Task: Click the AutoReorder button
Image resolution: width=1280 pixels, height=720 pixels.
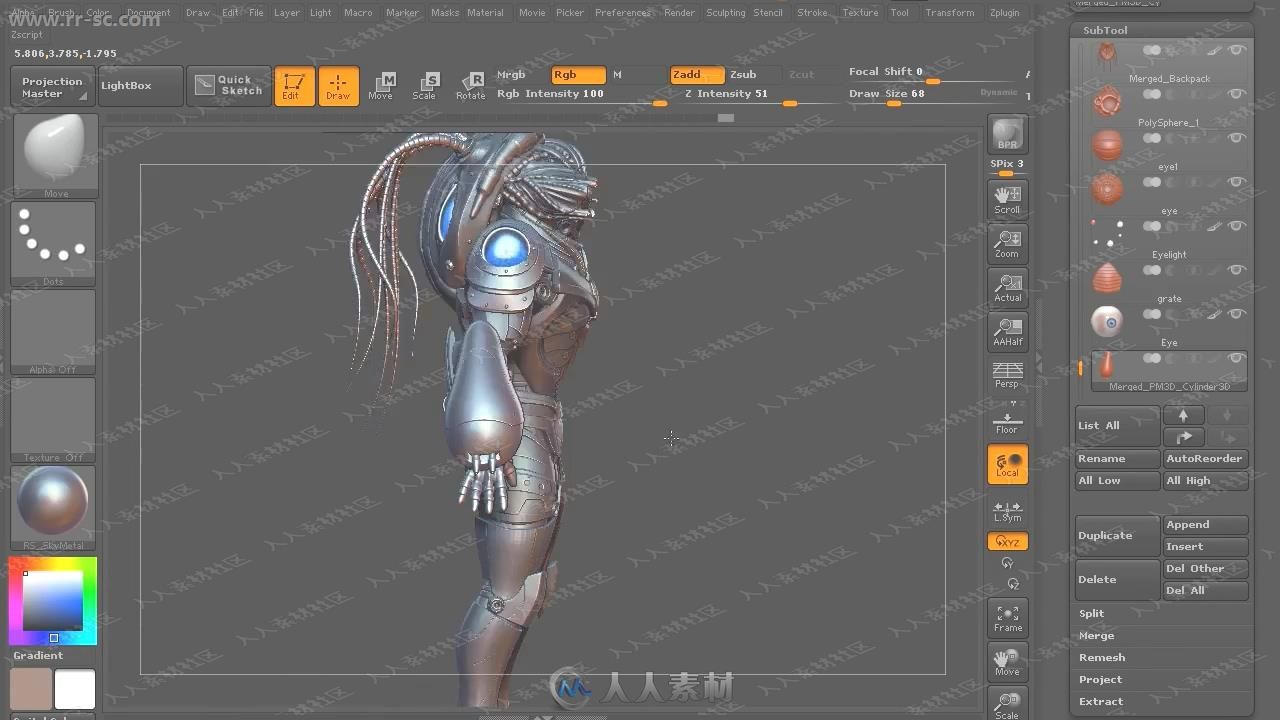Action: (x=1206, y=458)
